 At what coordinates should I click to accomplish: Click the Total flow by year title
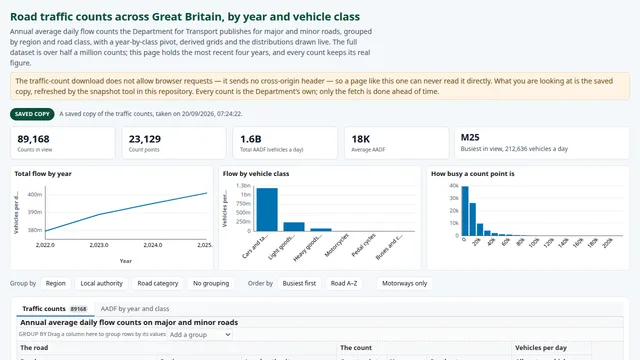43,173
